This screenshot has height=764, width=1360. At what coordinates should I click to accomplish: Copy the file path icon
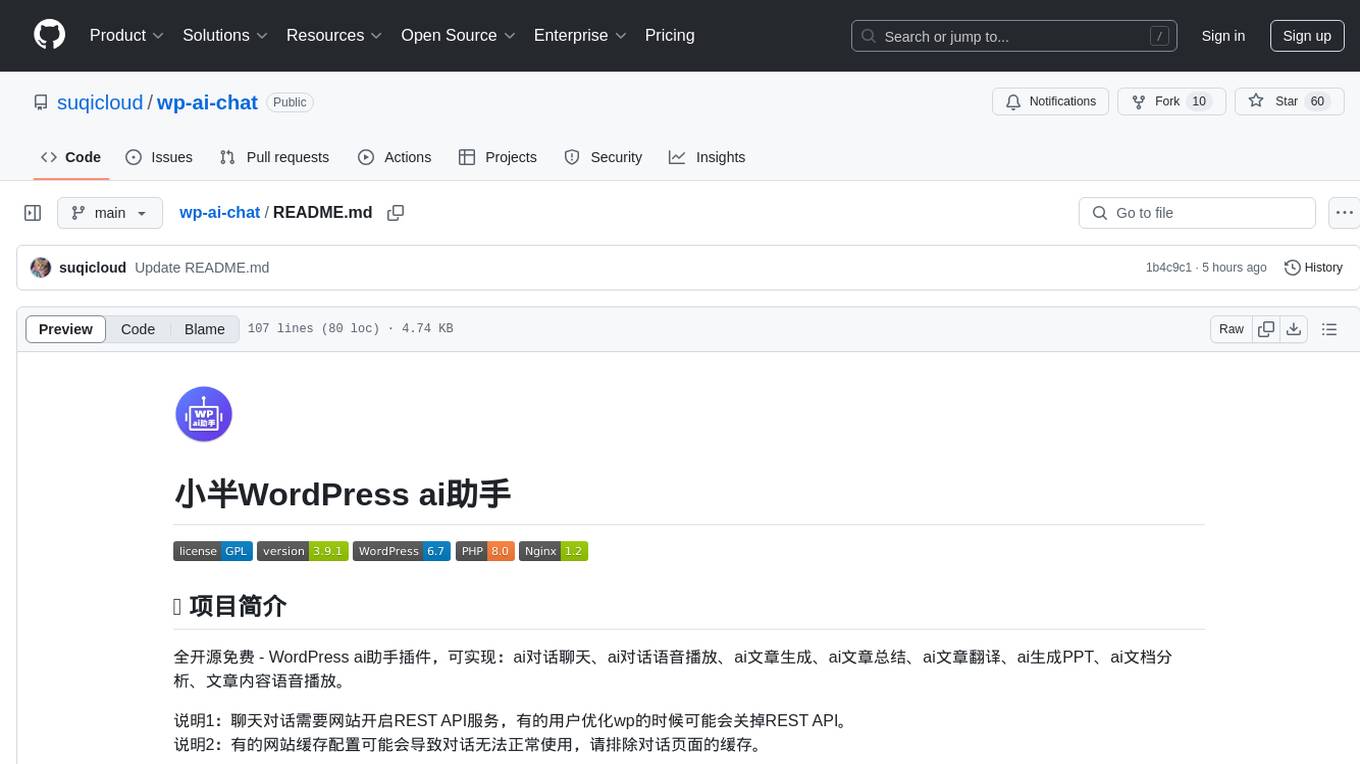tap(395, 213)
